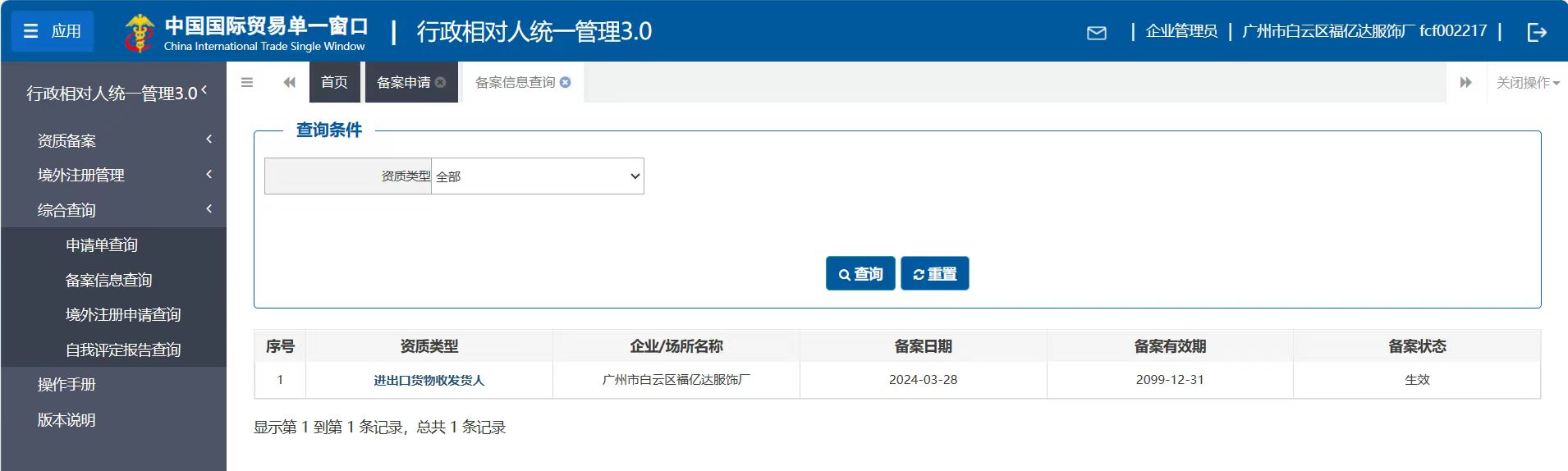Expand the 境外注册管理 sidebar menu
Screen dimensions: 1568x471
click(113, 175)
